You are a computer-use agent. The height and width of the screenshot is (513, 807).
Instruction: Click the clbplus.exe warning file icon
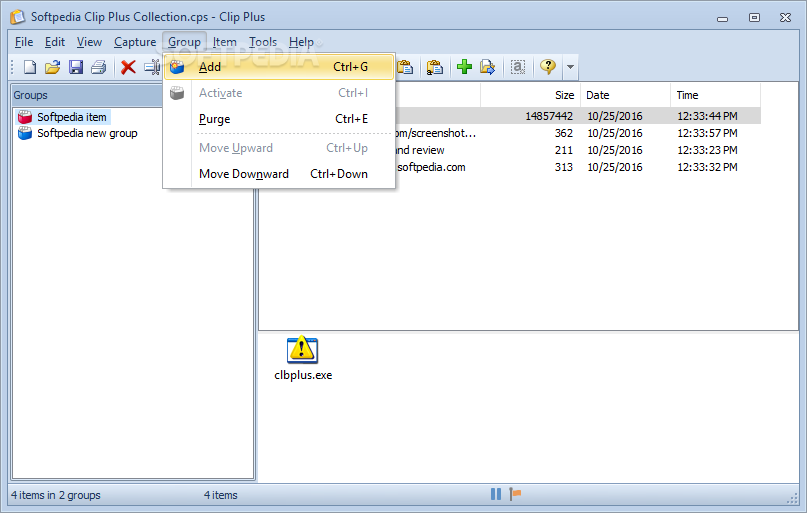(302, 350)
